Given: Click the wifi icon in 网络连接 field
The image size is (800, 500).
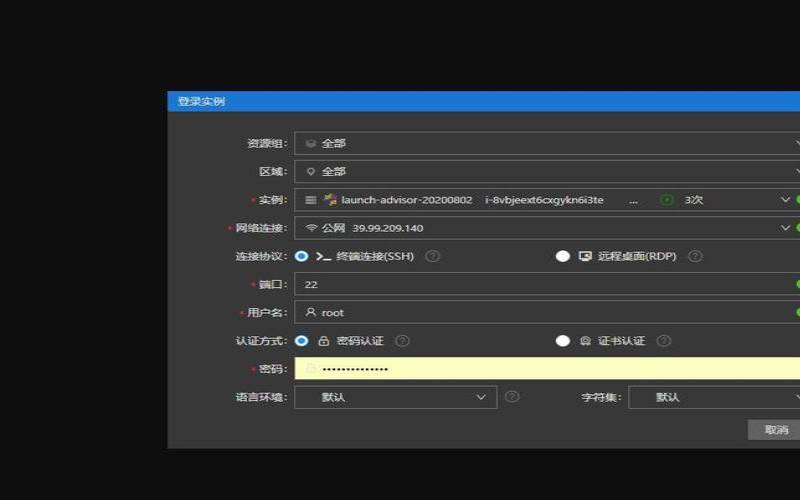Looking at the screenshot, I should (311, 228).
